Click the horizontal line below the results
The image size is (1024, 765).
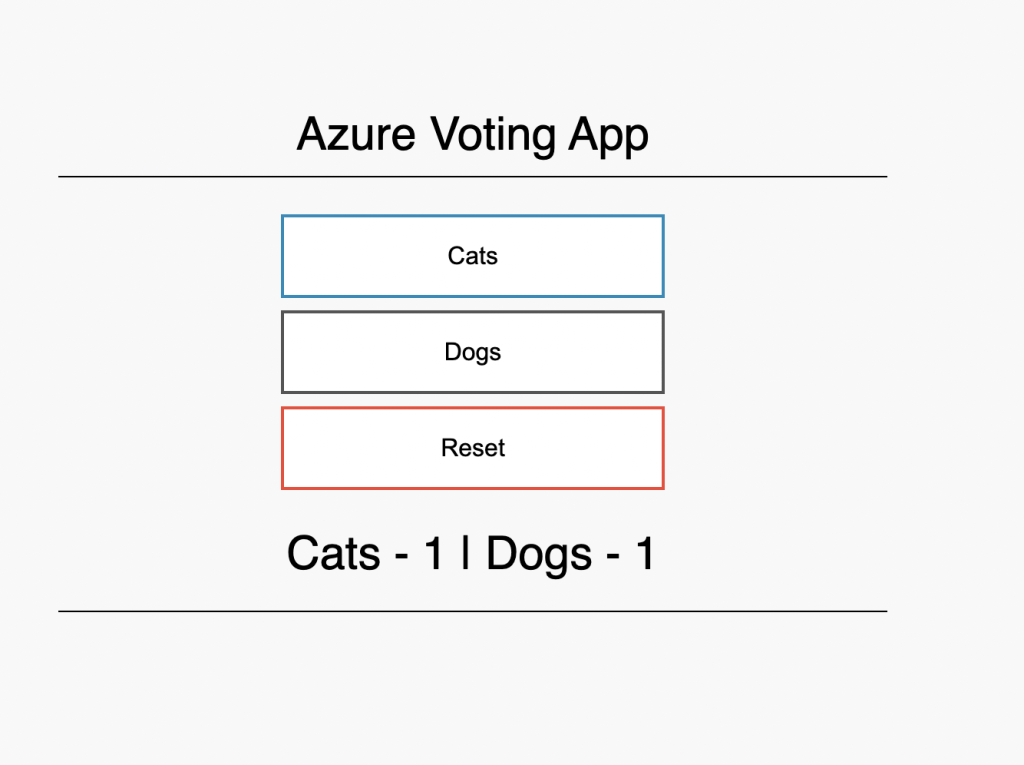(x=473, y=611)
